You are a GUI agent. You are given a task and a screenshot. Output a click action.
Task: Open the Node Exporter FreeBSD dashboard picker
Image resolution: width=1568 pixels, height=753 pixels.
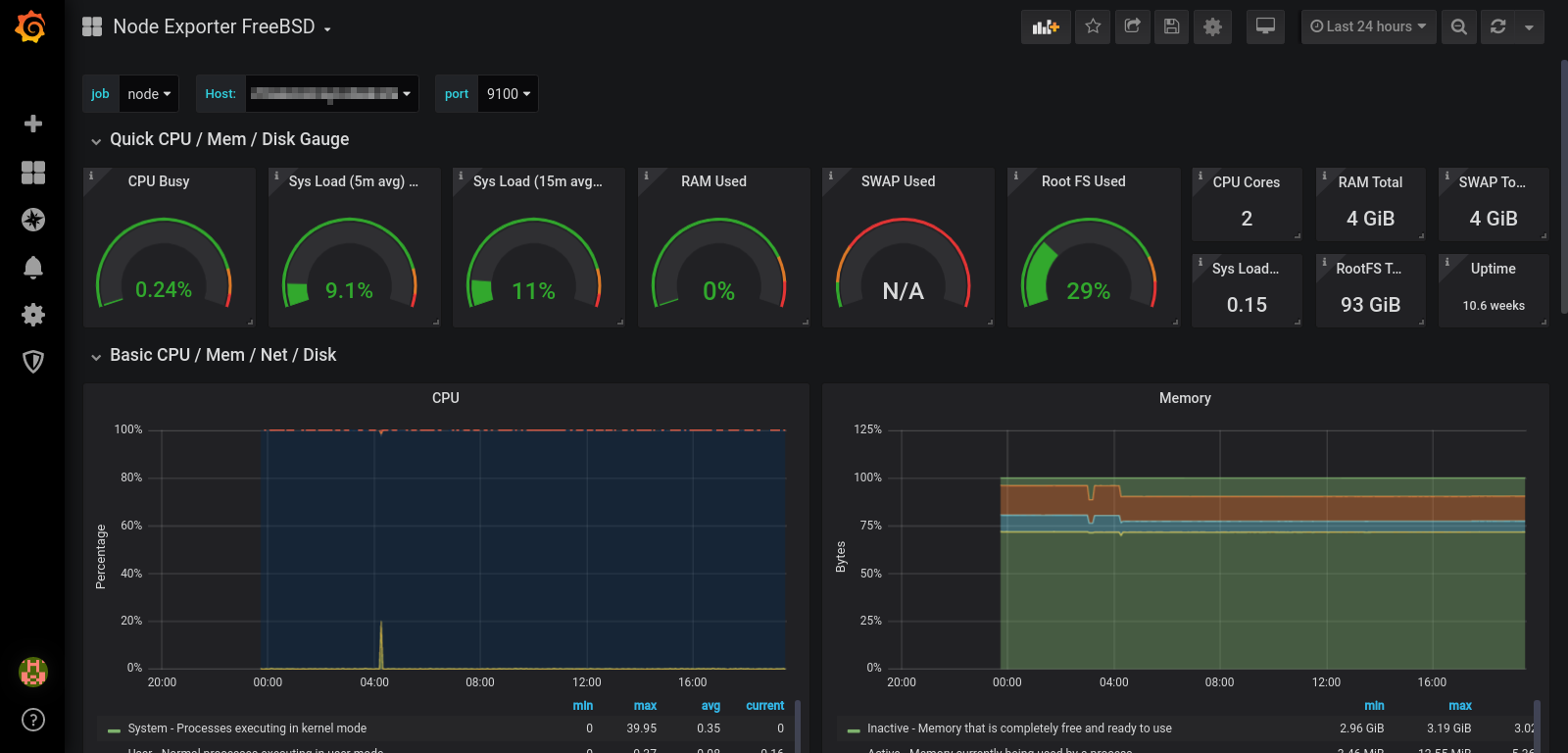[222, 26]
